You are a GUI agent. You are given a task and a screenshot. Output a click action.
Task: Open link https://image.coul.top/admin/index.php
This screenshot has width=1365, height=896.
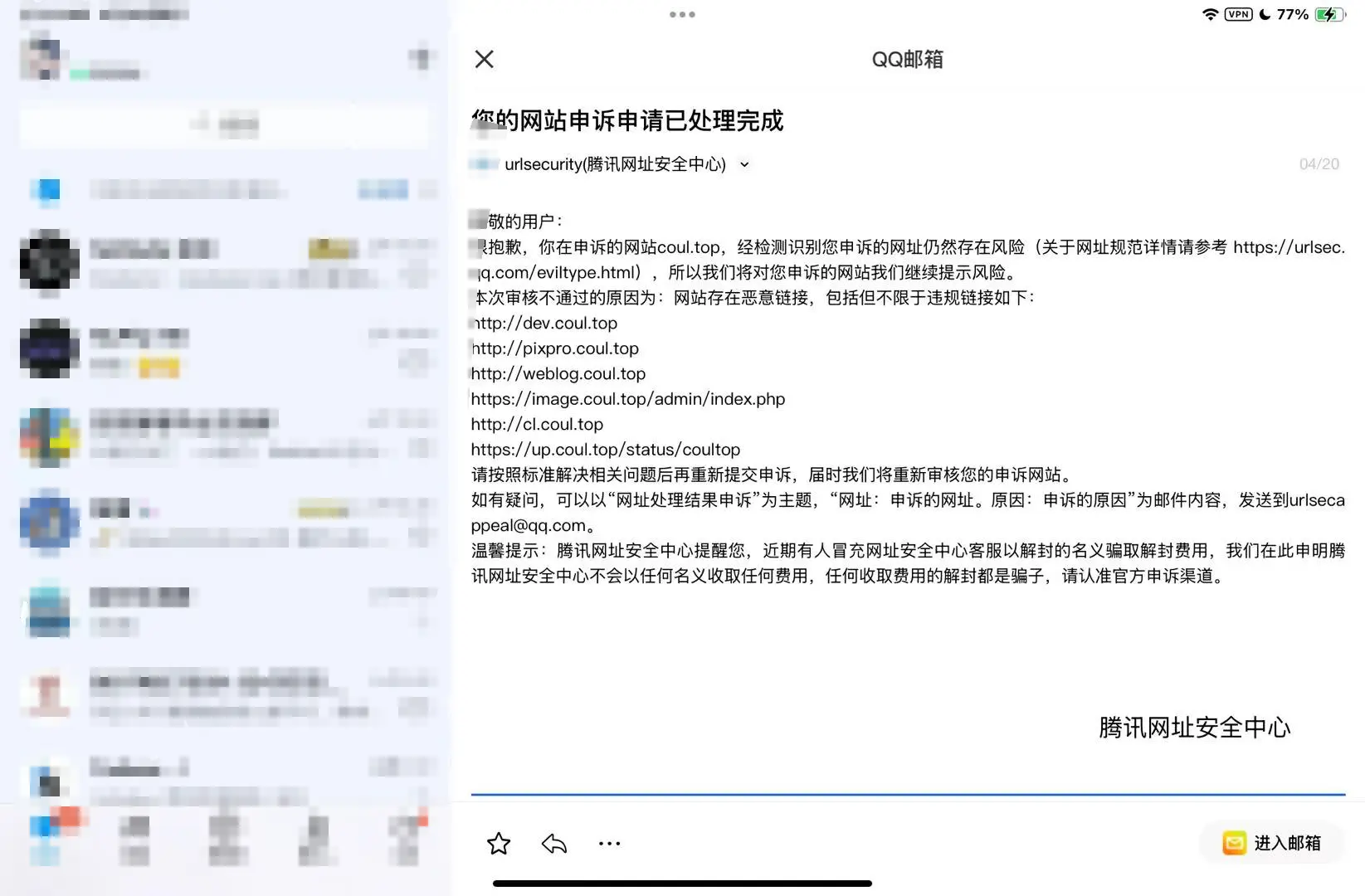(x=628, y=399)
